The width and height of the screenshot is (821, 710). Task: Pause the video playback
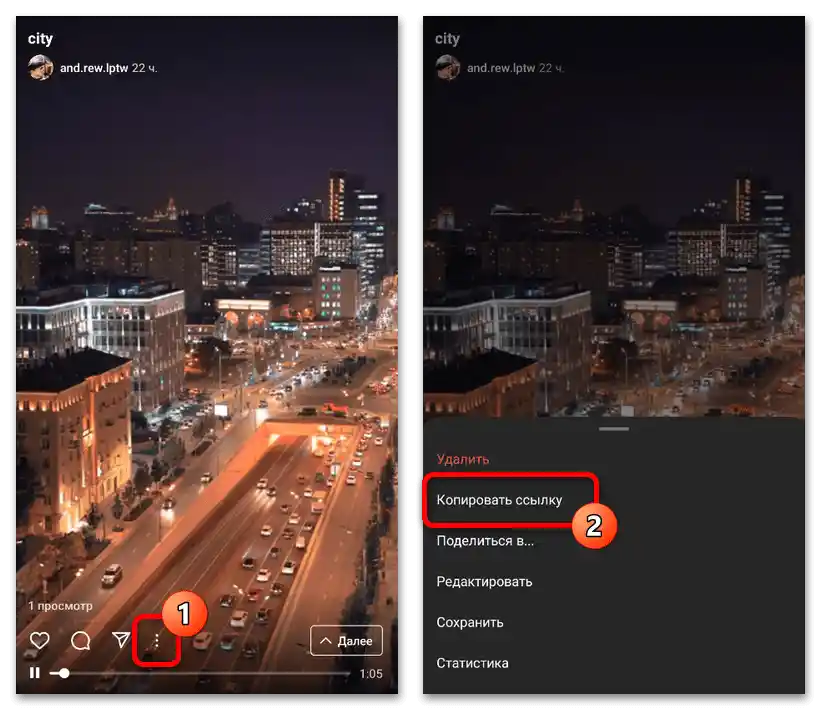[35, 673]
